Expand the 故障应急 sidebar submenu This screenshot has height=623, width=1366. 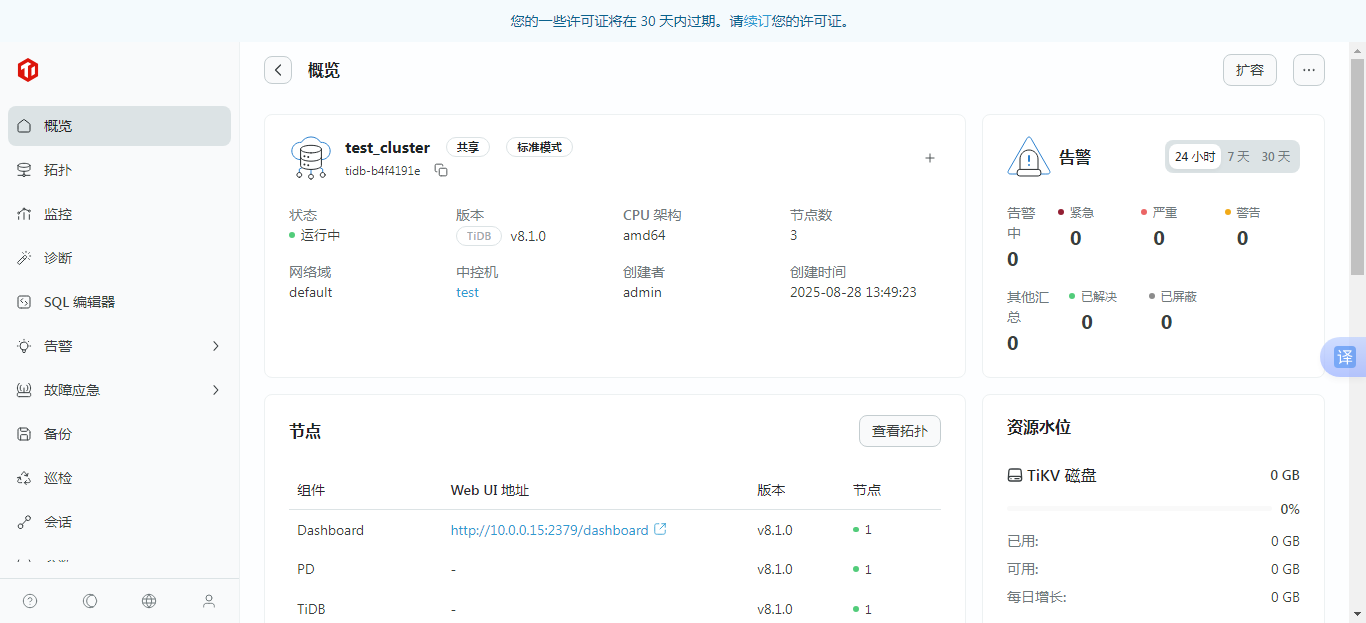click(x=215, y=390)
